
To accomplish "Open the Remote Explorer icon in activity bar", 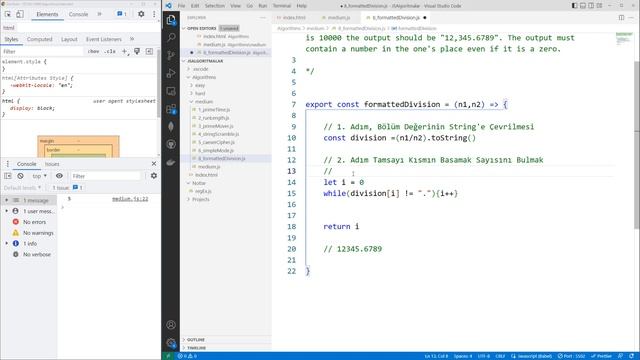I will coord(171,91).
